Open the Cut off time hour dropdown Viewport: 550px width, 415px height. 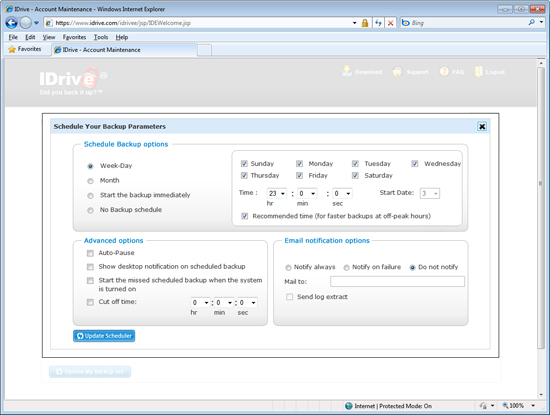pyautogui.click(x=200, y=303)
